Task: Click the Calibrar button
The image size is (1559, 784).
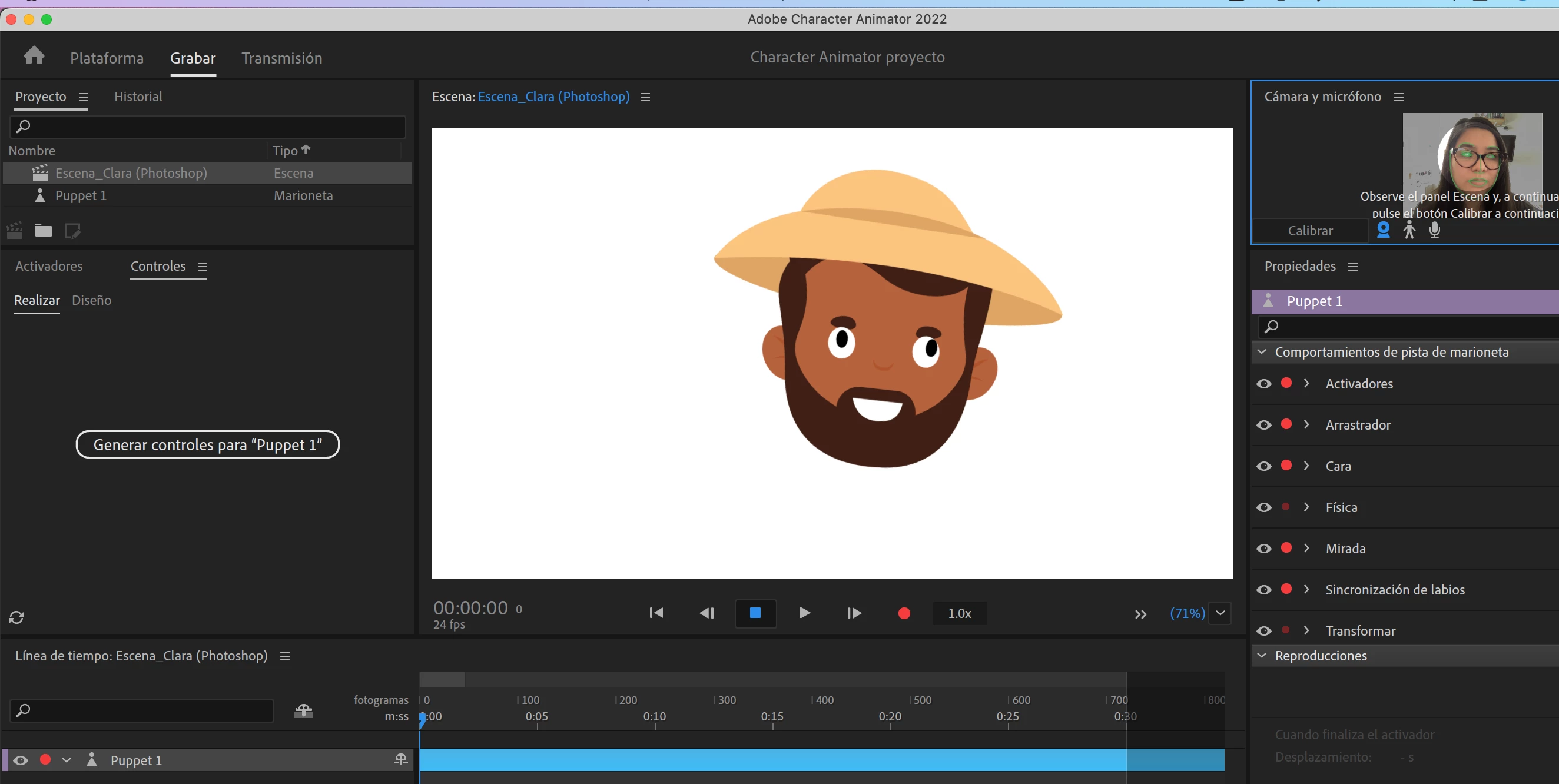Action: pos(1309,231)
